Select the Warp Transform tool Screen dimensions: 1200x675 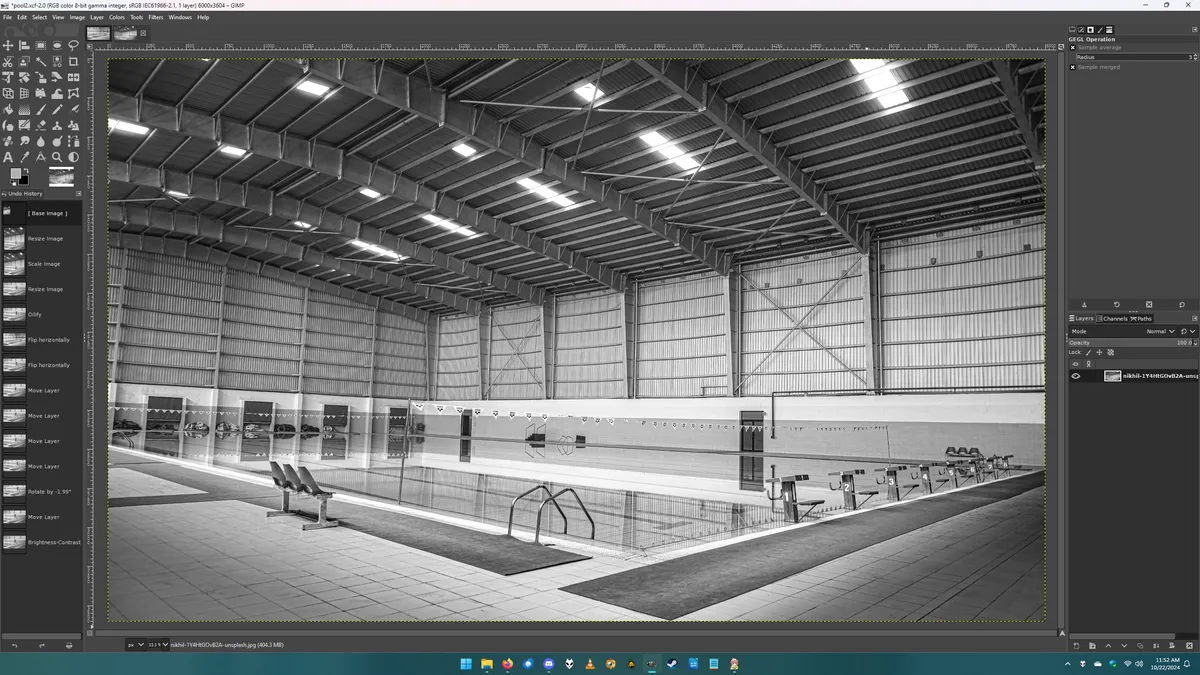pos(57,93)
